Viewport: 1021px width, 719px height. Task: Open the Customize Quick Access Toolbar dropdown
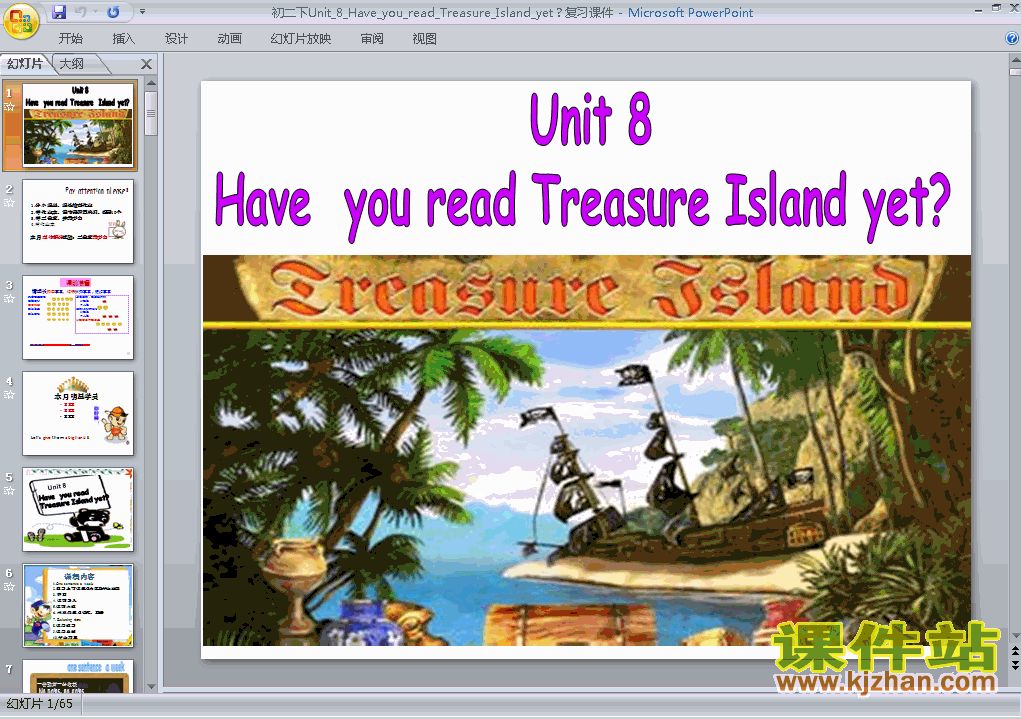point(142,12)
